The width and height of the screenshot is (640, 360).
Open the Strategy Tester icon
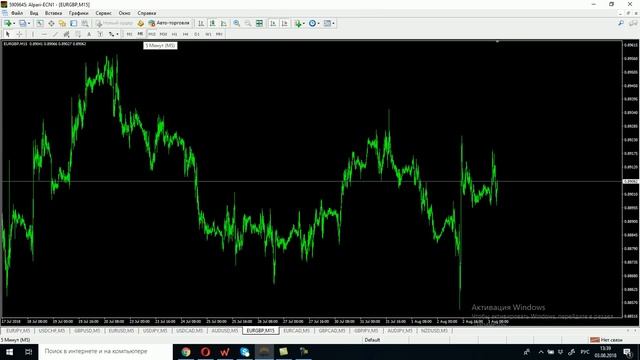pyautogui.click(x=84, y=23)
